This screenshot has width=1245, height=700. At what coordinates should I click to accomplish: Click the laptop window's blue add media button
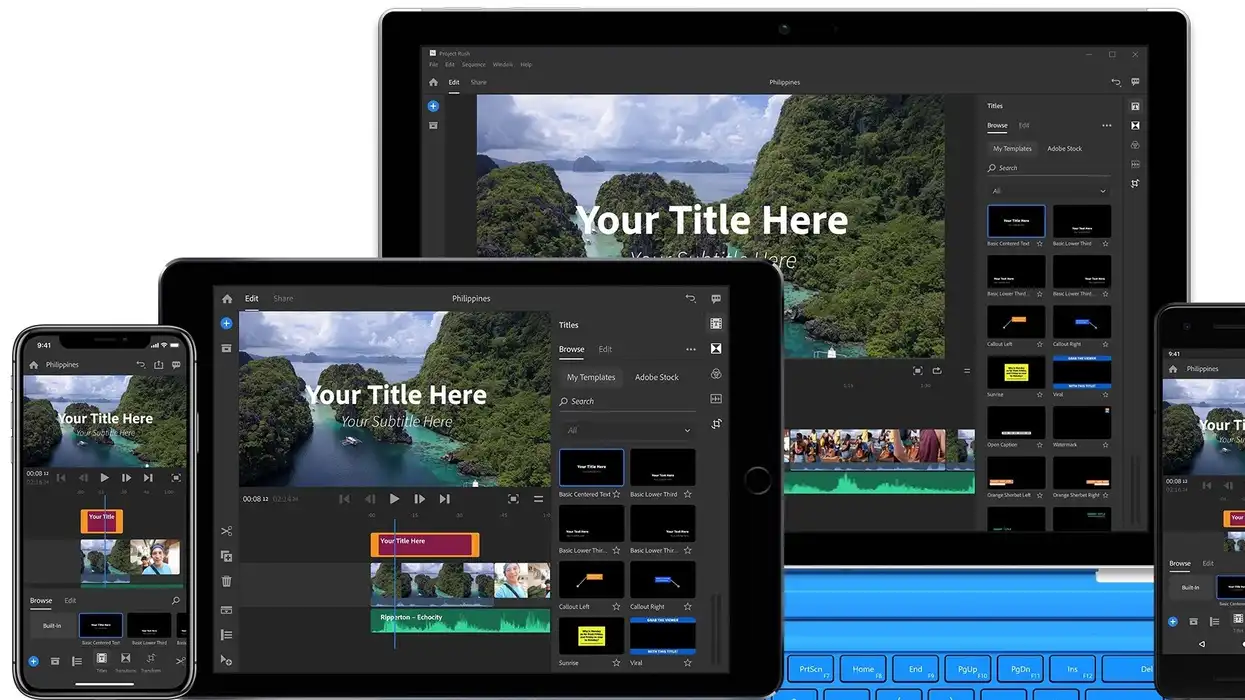pos(433,106)
